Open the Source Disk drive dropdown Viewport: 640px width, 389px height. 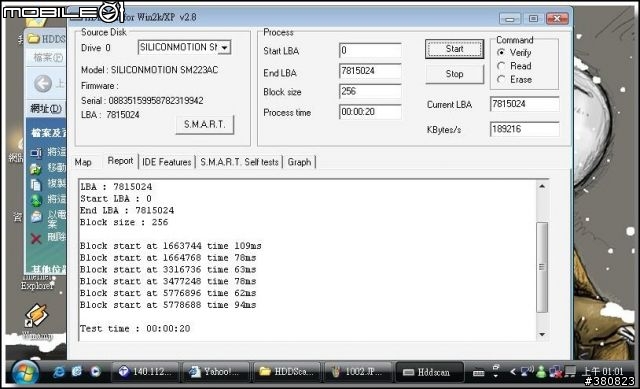[x=224, y=48]
